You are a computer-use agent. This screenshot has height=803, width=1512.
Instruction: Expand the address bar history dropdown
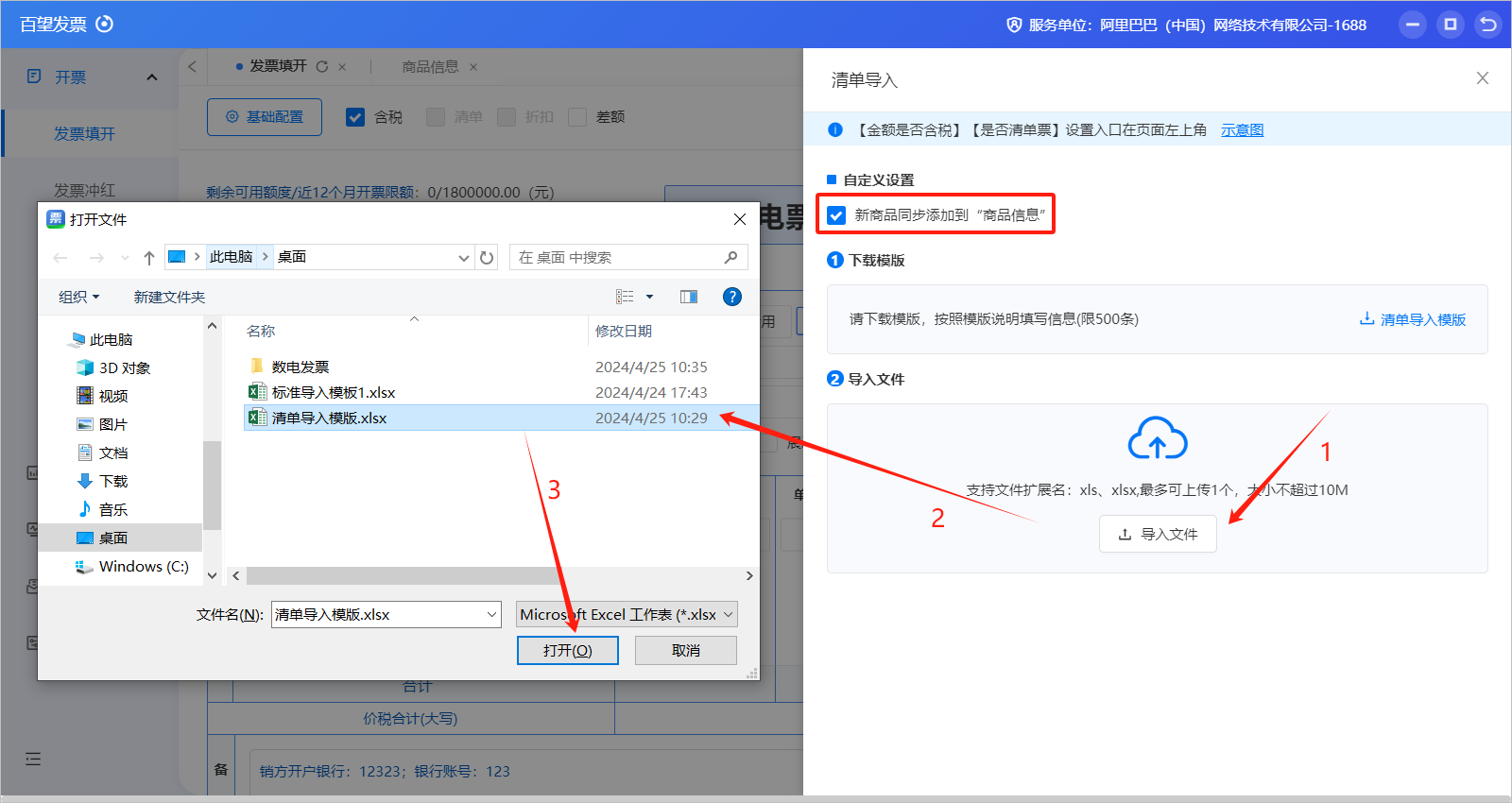pyautogui.click(x=463, y=258)
